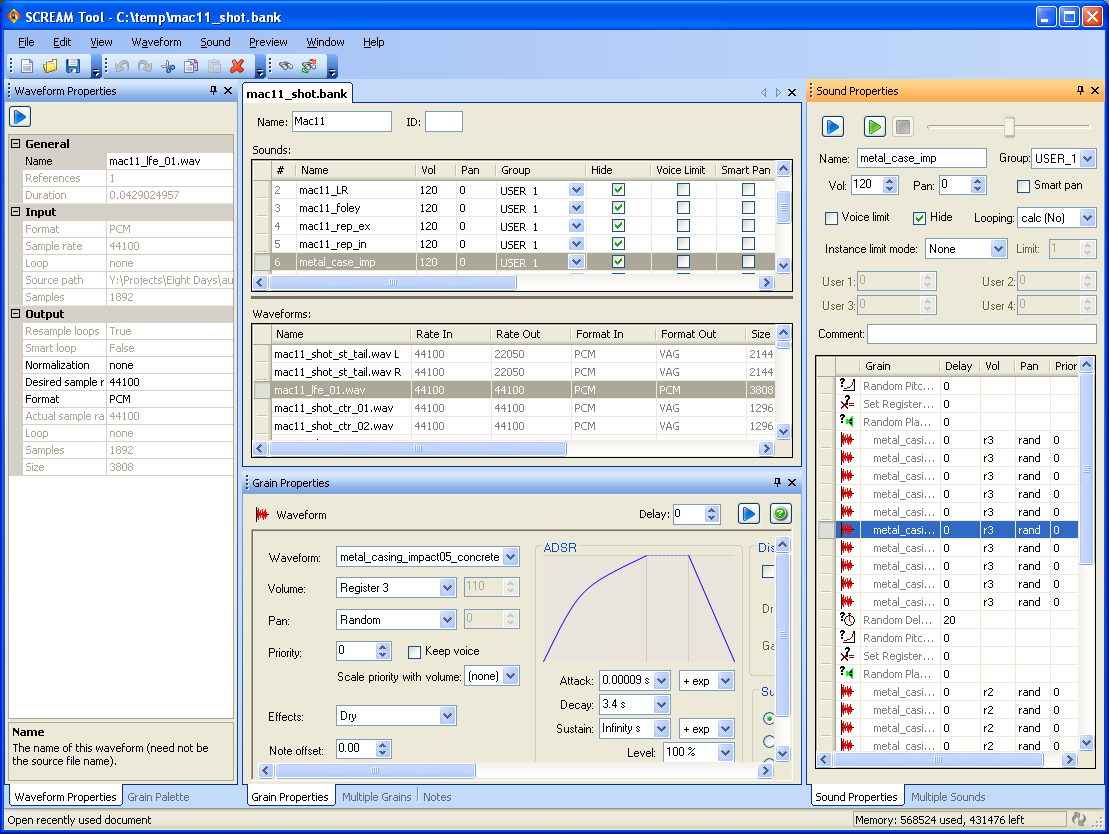The image size is (1109, 834).
Task: Click the Waveforms list horizontal scrollbar thumb
Action: 417,448
